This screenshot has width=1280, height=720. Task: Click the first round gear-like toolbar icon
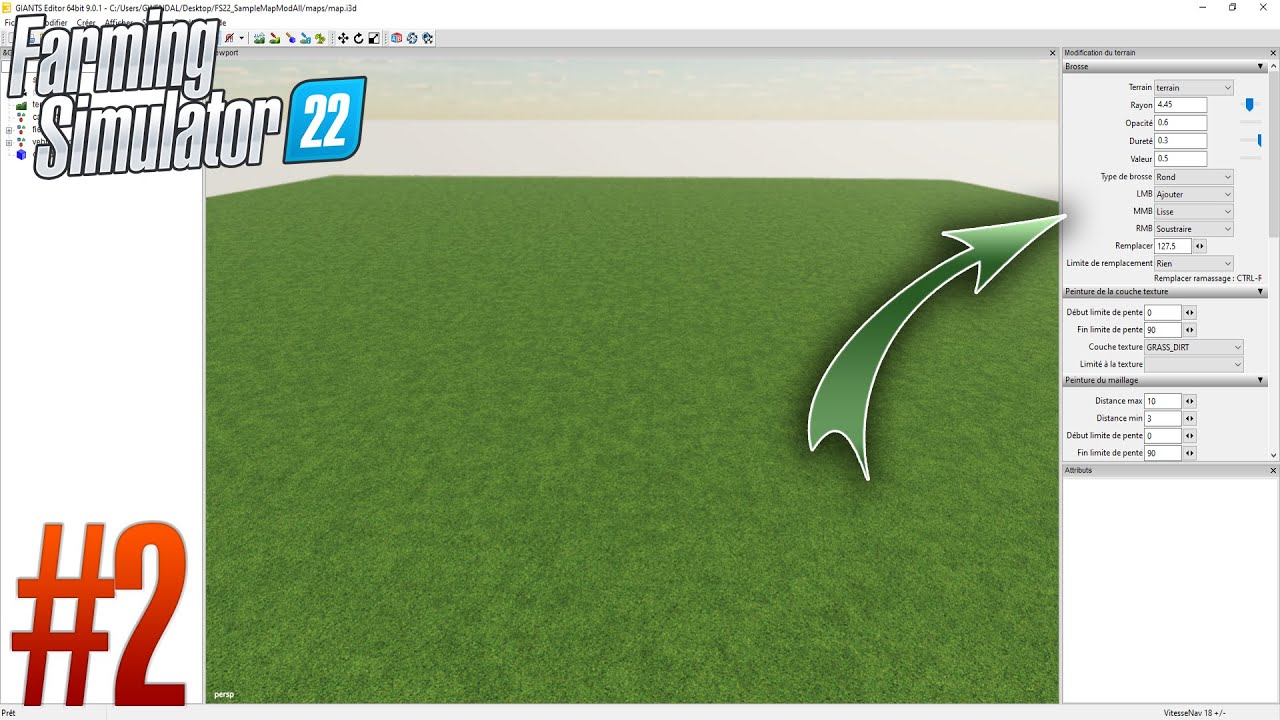click(x=412, y=38)
